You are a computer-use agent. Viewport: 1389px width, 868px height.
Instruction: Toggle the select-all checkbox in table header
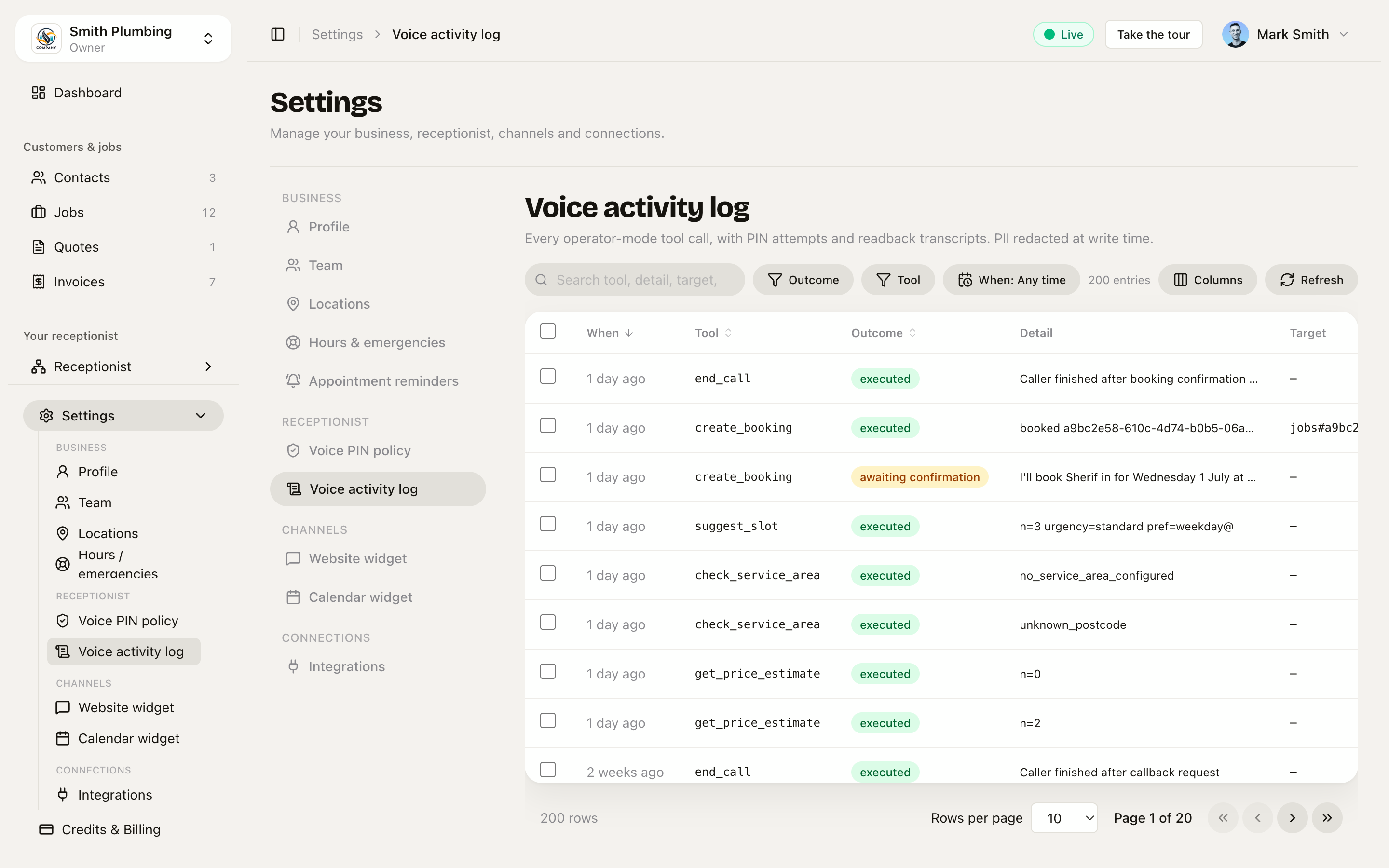click(x=548, y=331)
